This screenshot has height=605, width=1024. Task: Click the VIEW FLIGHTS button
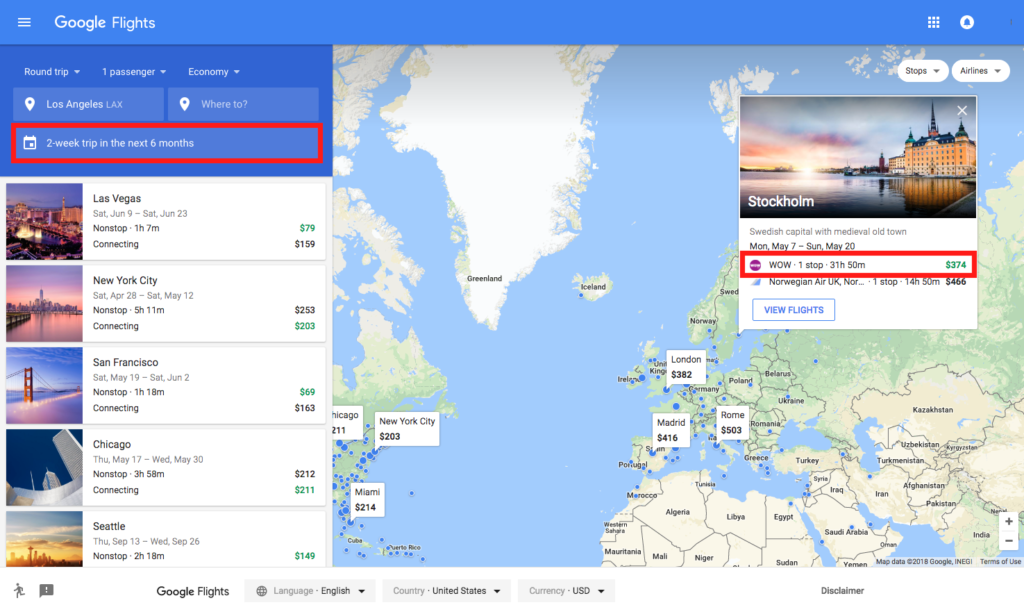pos(793,310)
